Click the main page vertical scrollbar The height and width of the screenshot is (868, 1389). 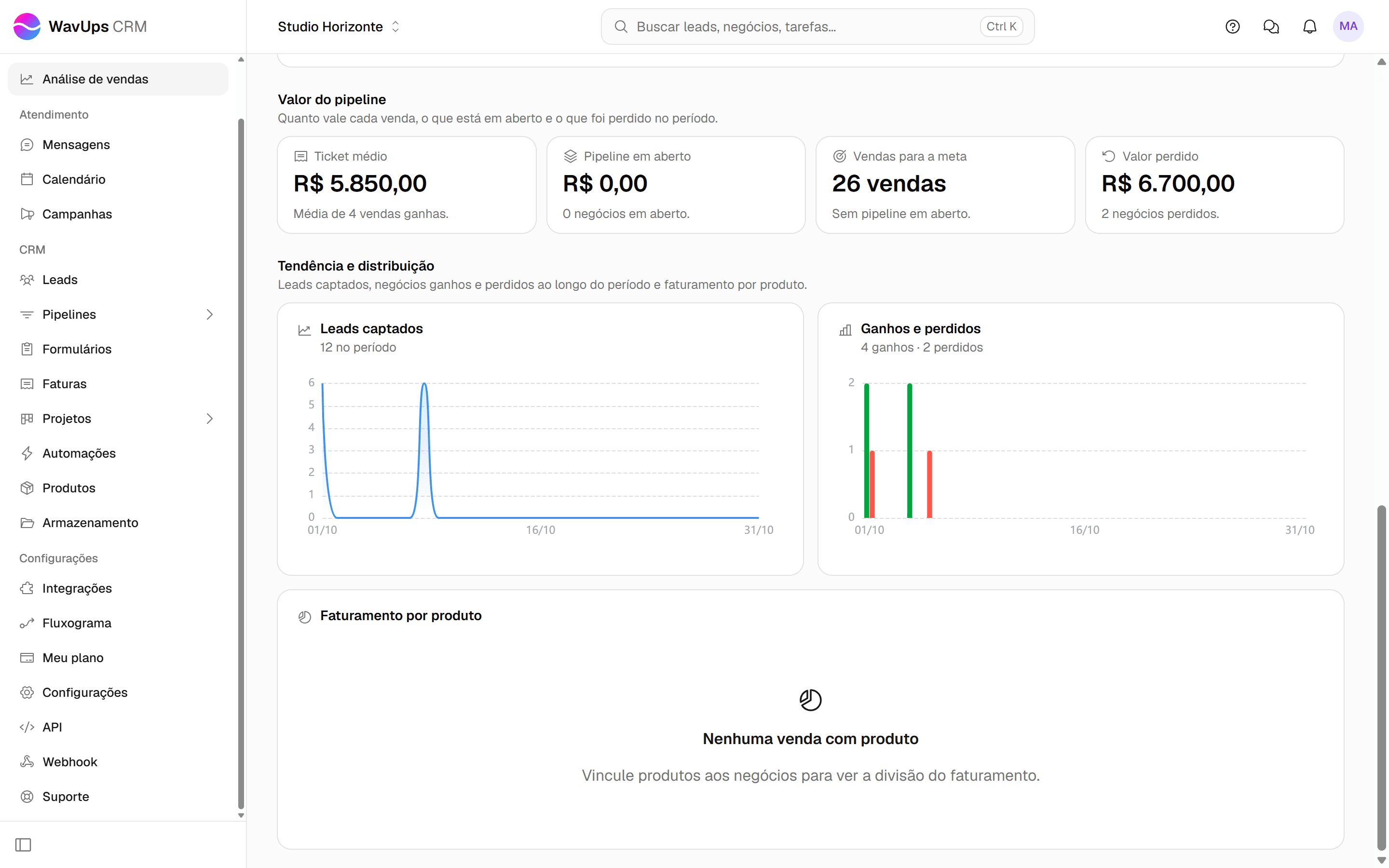(x=1381, y=678)
